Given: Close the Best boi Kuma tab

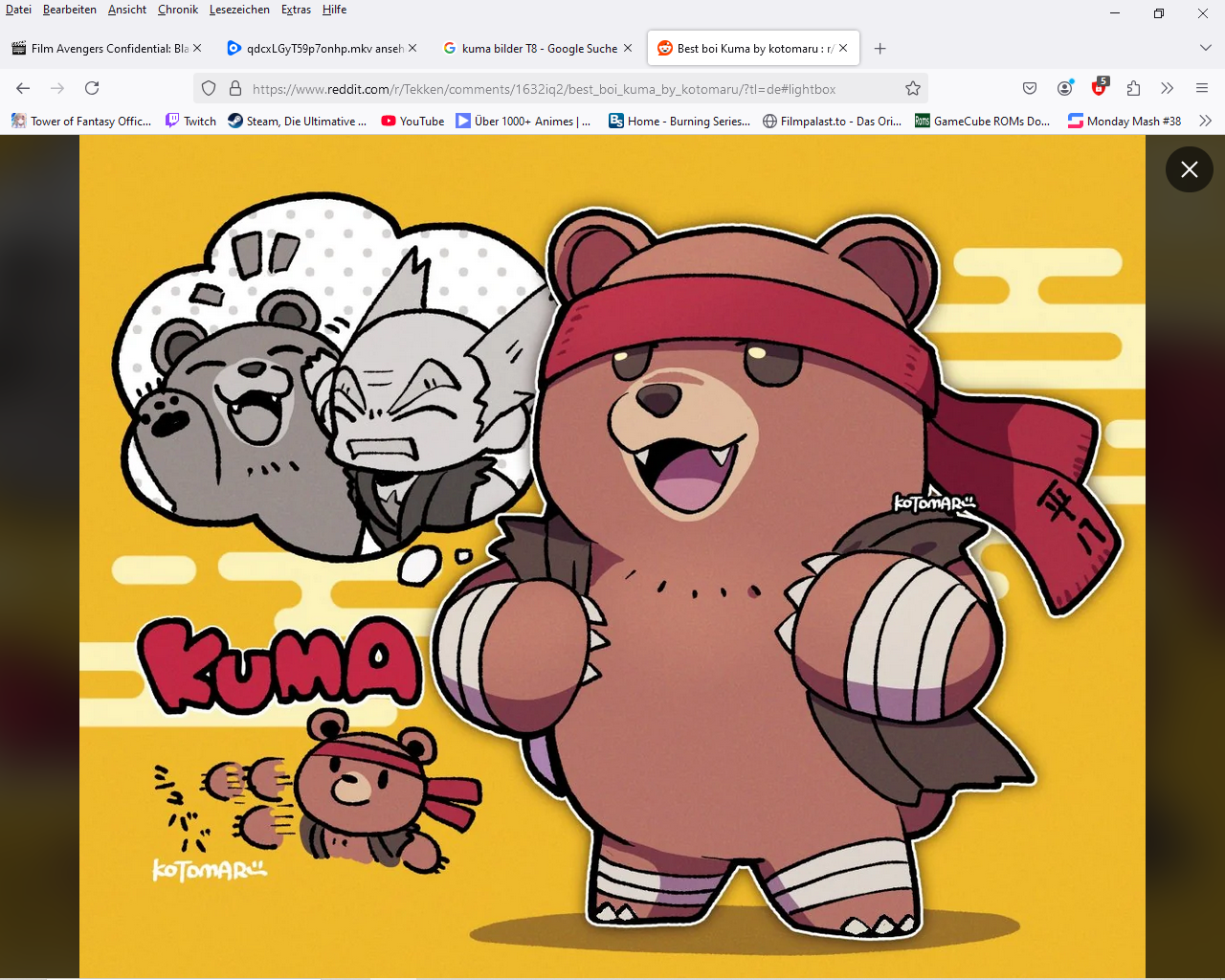Looking at the screenshot, I should coord(843,48).
